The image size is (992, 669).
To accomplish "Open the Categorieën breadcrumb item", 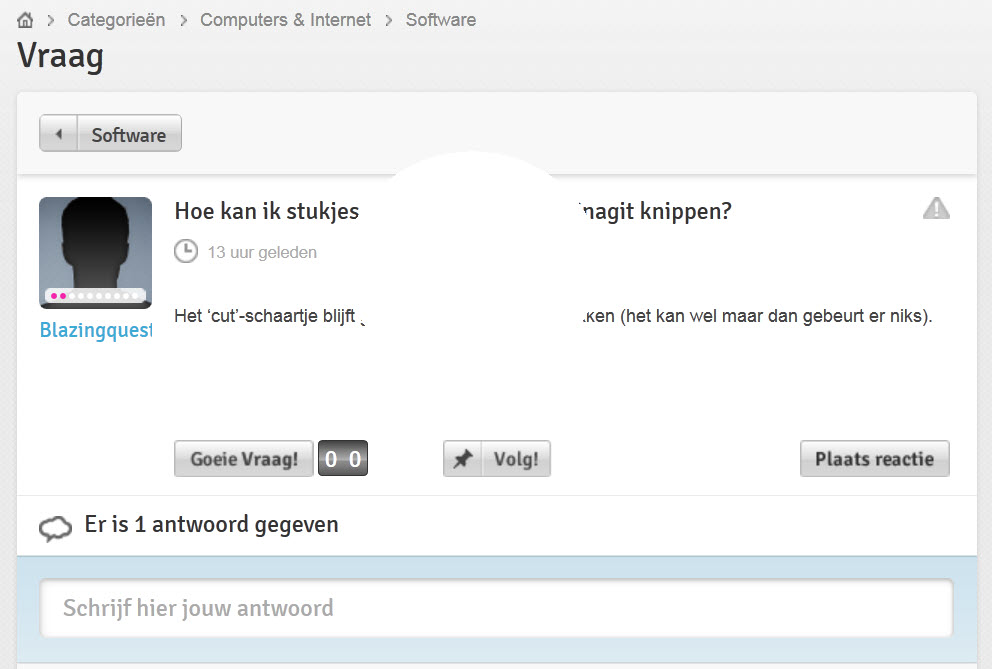I will pos(116,18).
